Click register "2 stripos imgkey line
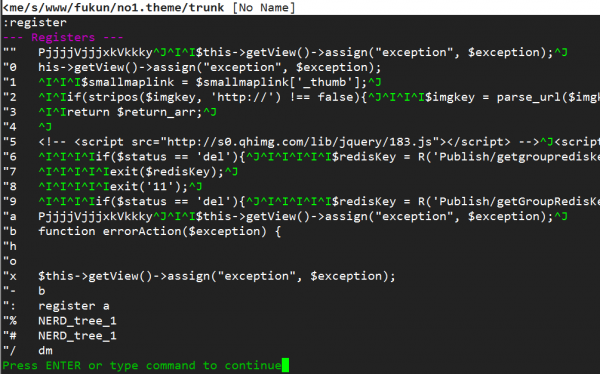The height and width of the screenshot is (374, 600). 319,97
